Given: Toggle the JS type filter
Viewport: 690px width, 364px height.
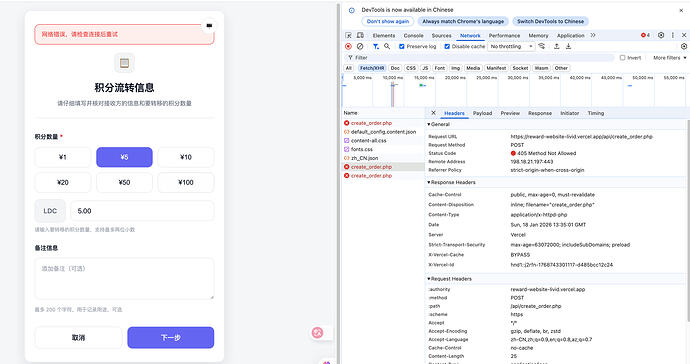Looking at the screenshot, I should (x=425, y=68).
